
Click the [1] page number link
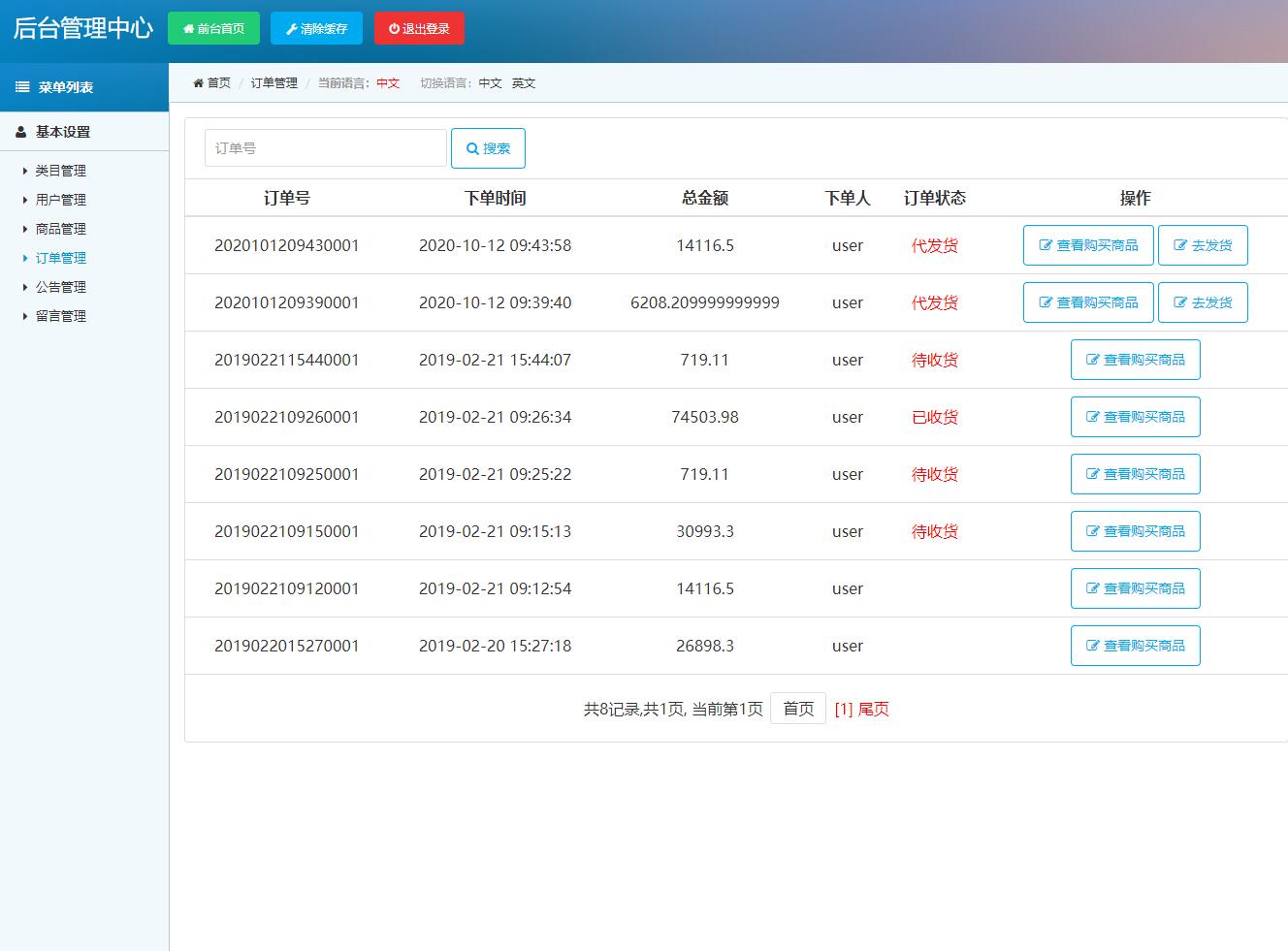(x=840, y=709)
